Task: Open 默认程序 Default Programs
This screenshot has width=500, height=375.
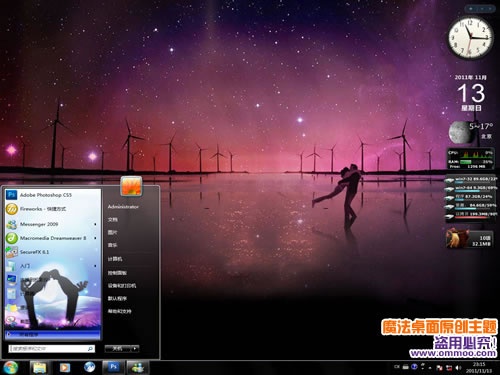Action: [117, 298]
